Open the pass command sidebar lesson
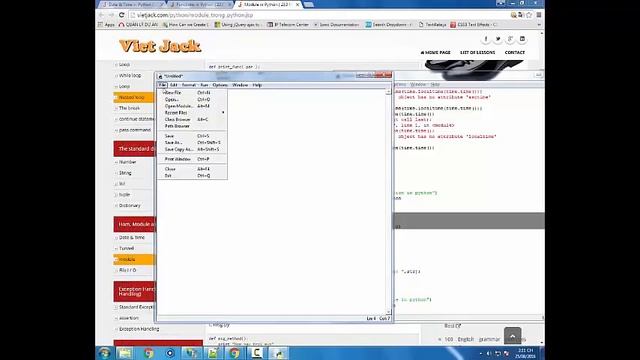 pyautogui.click(x=135, y=130)
